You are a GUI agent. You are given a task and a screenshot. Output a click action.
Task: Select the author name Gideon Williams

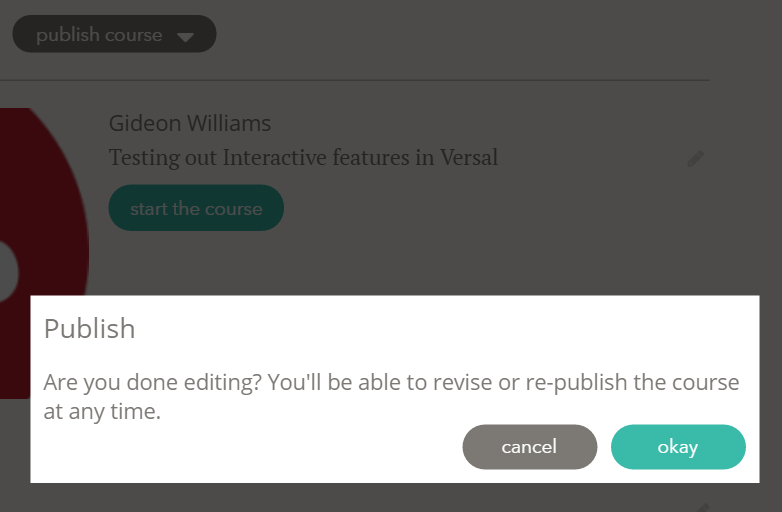190,124
